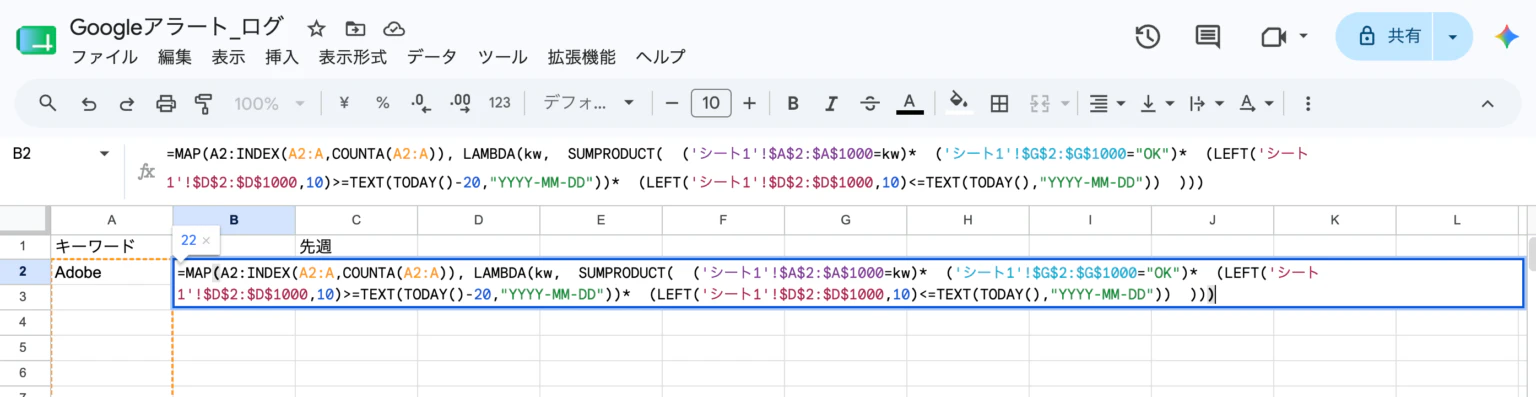1536x397 pixels.
Task: Increase decimal places
Action: click(x=460, y=103)
